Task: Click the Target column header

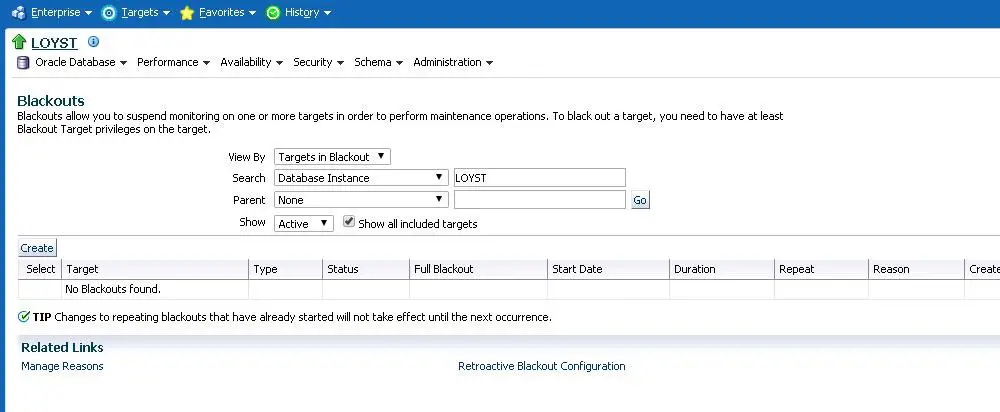Action: [x=155, y=269]
